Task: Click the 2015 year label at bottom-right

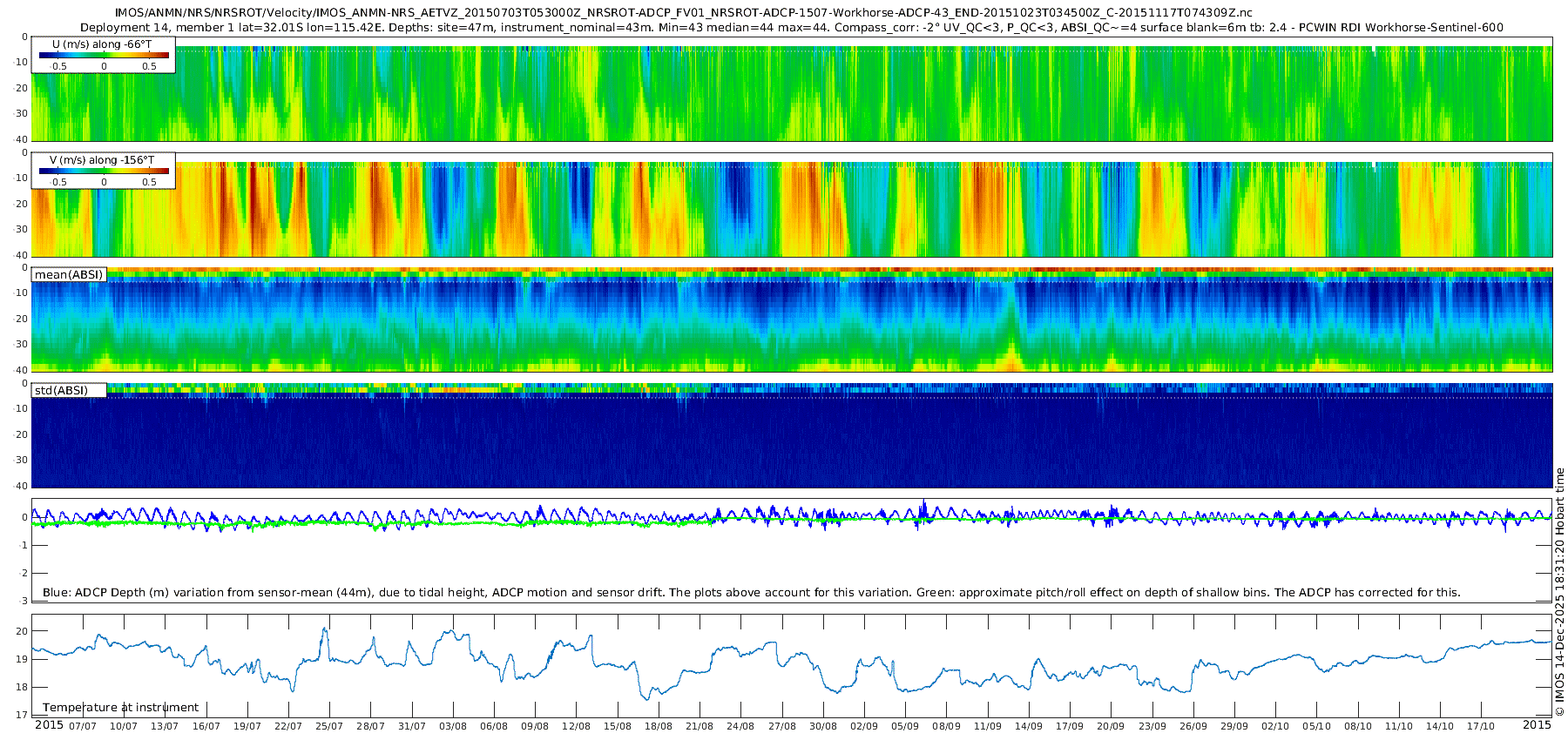Action: pyautogui.click(x=1537, y=725)
